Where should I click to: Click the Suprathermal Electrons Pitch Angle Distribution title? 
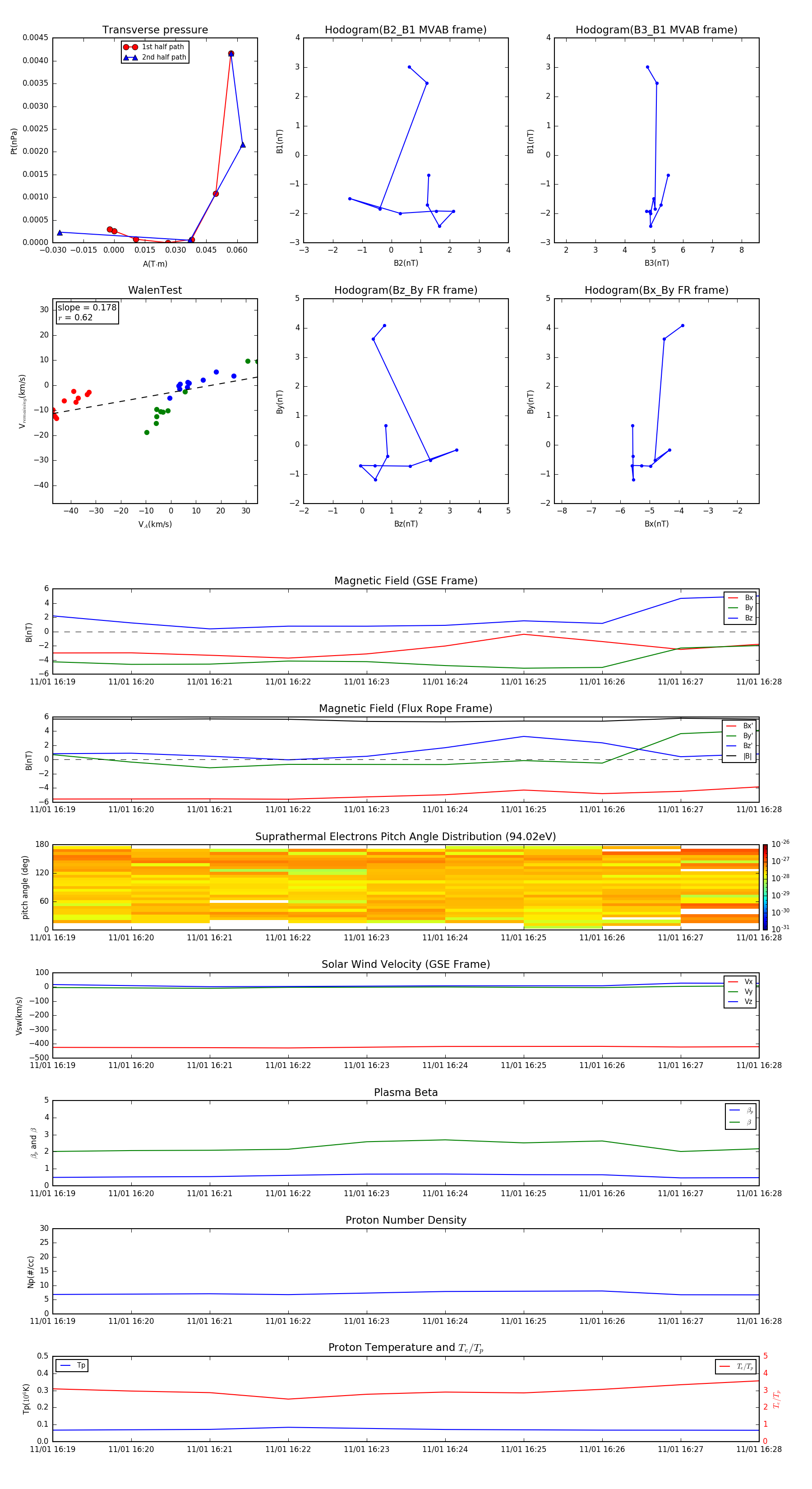tap(406, 837)
